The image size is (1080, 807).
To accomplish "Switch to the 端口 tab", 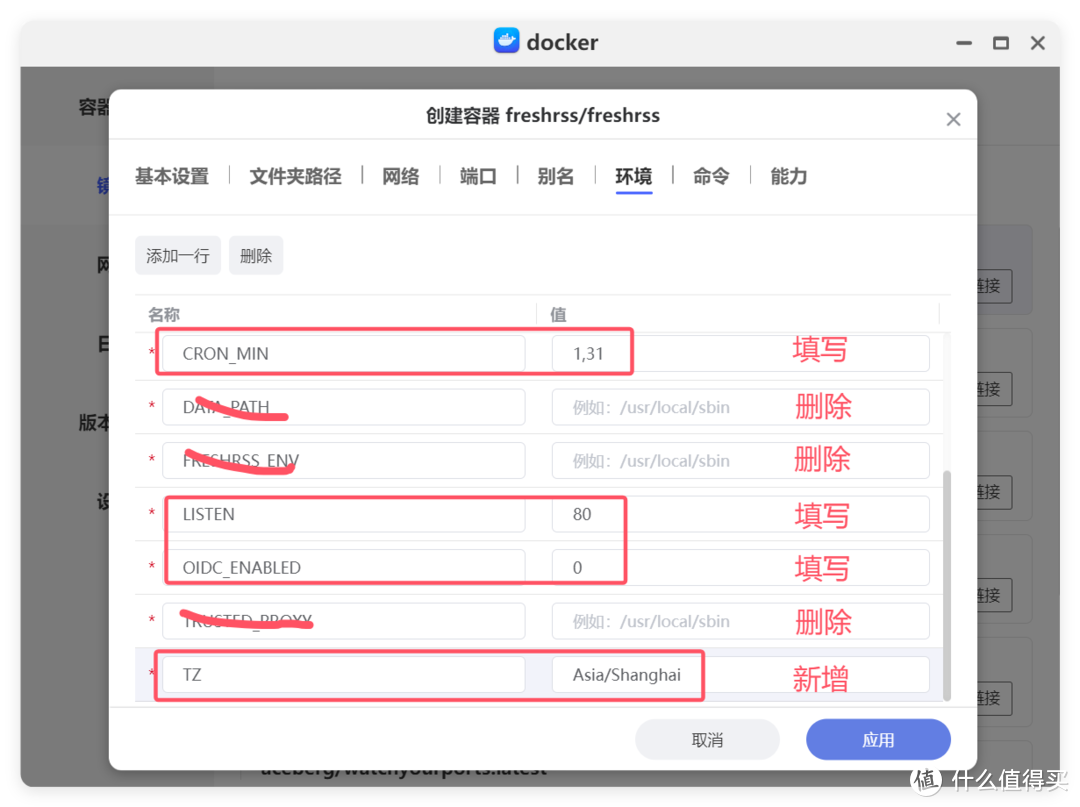I will (478, 176).
